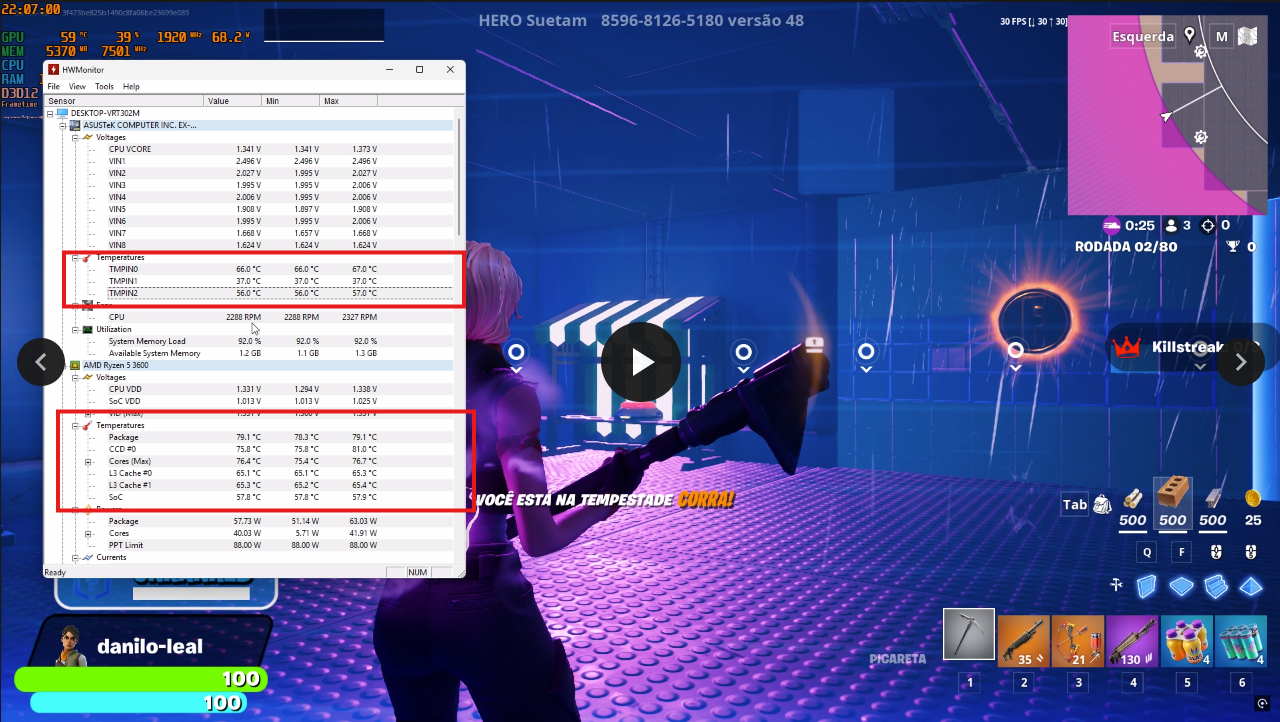Click the folded map icon beside M

[x=1247, y=37]
